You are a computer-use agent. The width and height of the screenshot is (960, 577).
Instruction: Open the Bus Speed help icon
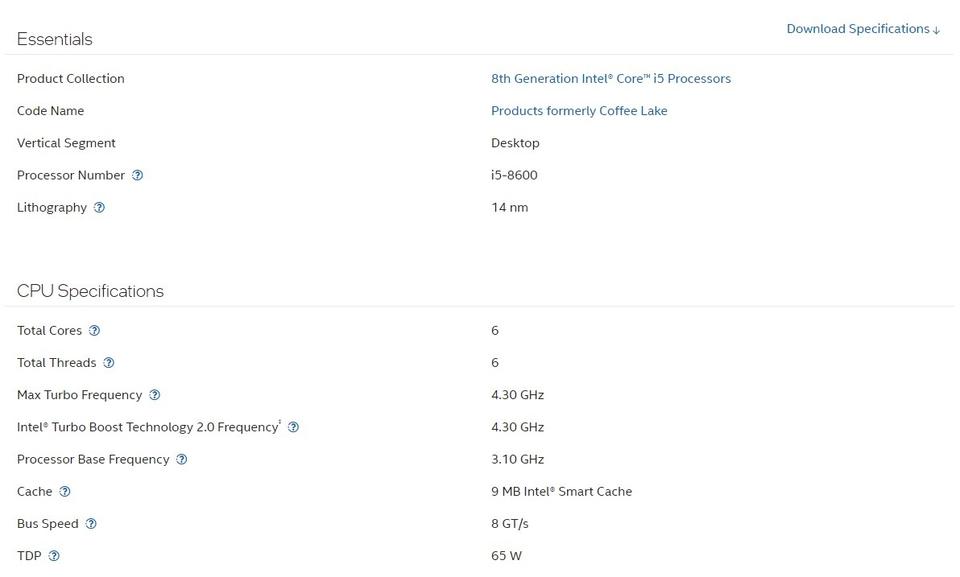pyautogui.click(x=91, y=523)
